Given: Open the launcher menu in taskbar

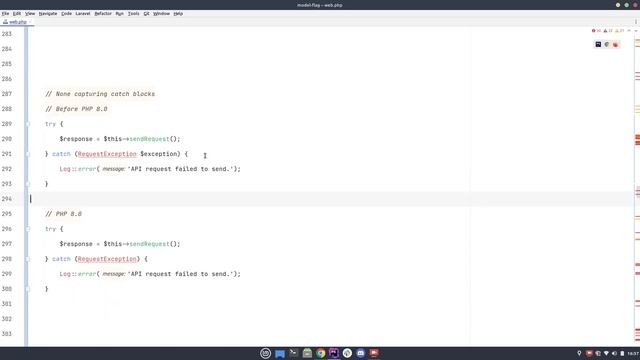Looking at the screenshot, I should (x=266, y=353).
